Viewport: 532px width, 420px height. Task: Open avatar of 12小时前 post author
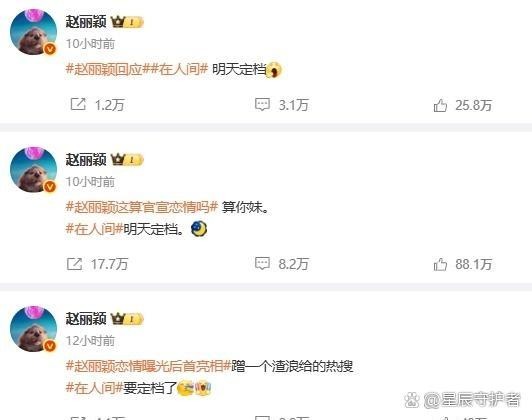[33, 328]
